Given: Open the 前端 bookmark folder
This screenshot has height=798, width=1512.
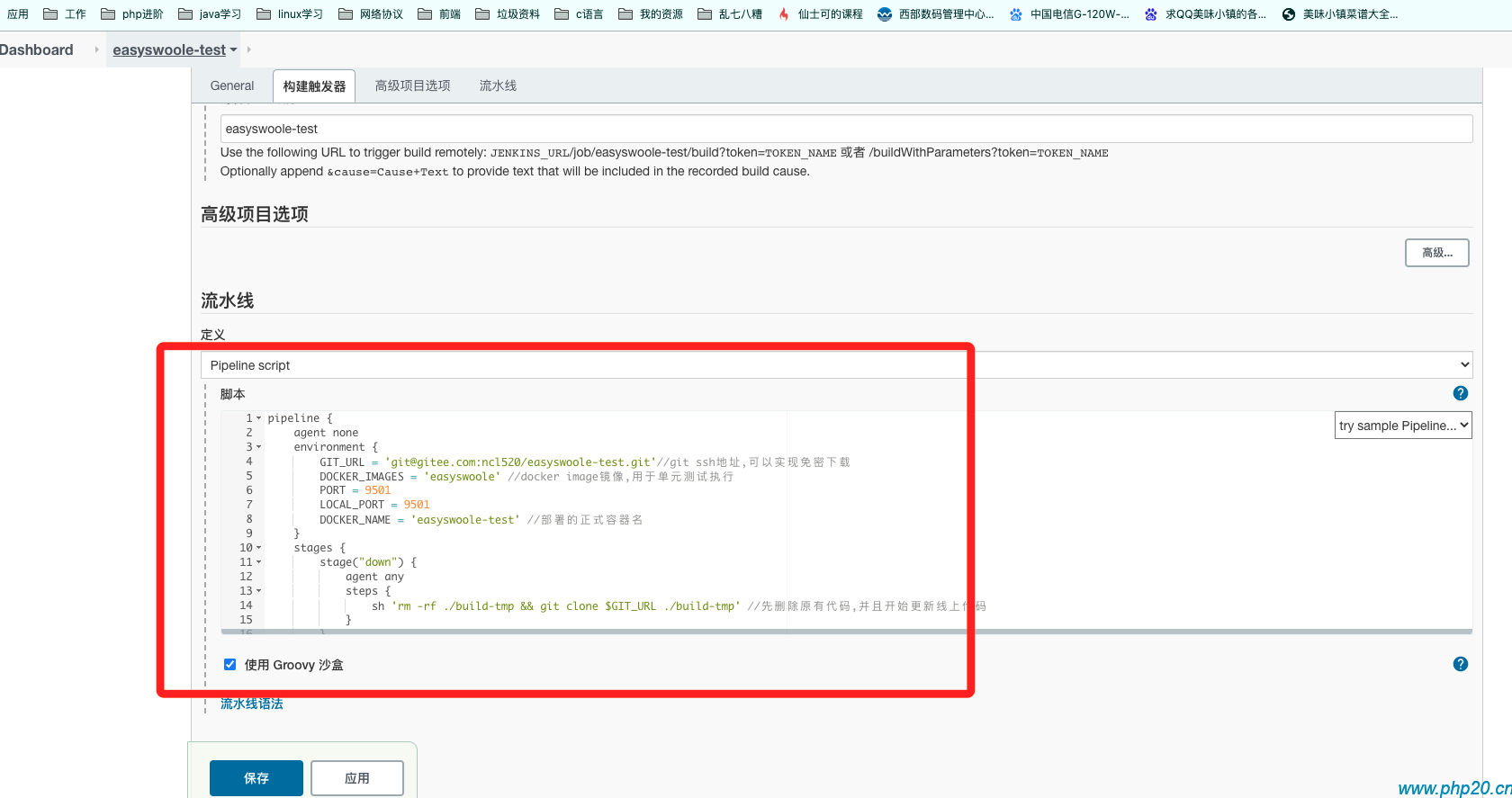Looking at the screenshot, I should click(439, 13).
